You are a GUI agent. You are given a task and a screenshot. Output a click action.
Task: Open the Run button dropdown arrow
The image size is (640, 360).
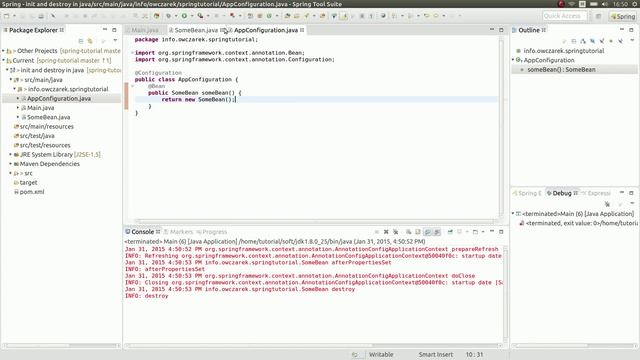[192, 16]
